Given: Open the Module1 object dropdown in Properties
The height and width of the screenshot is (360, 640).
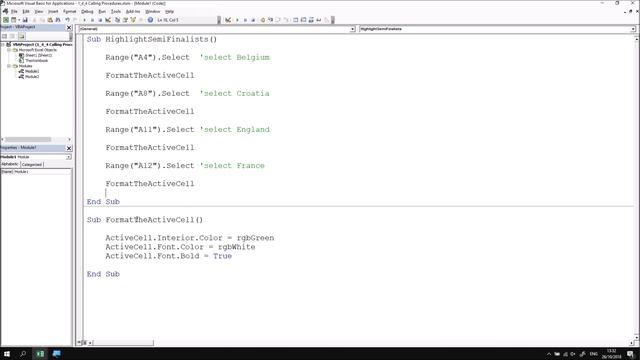Looking at the screenshot, I should tap(68, 157).
